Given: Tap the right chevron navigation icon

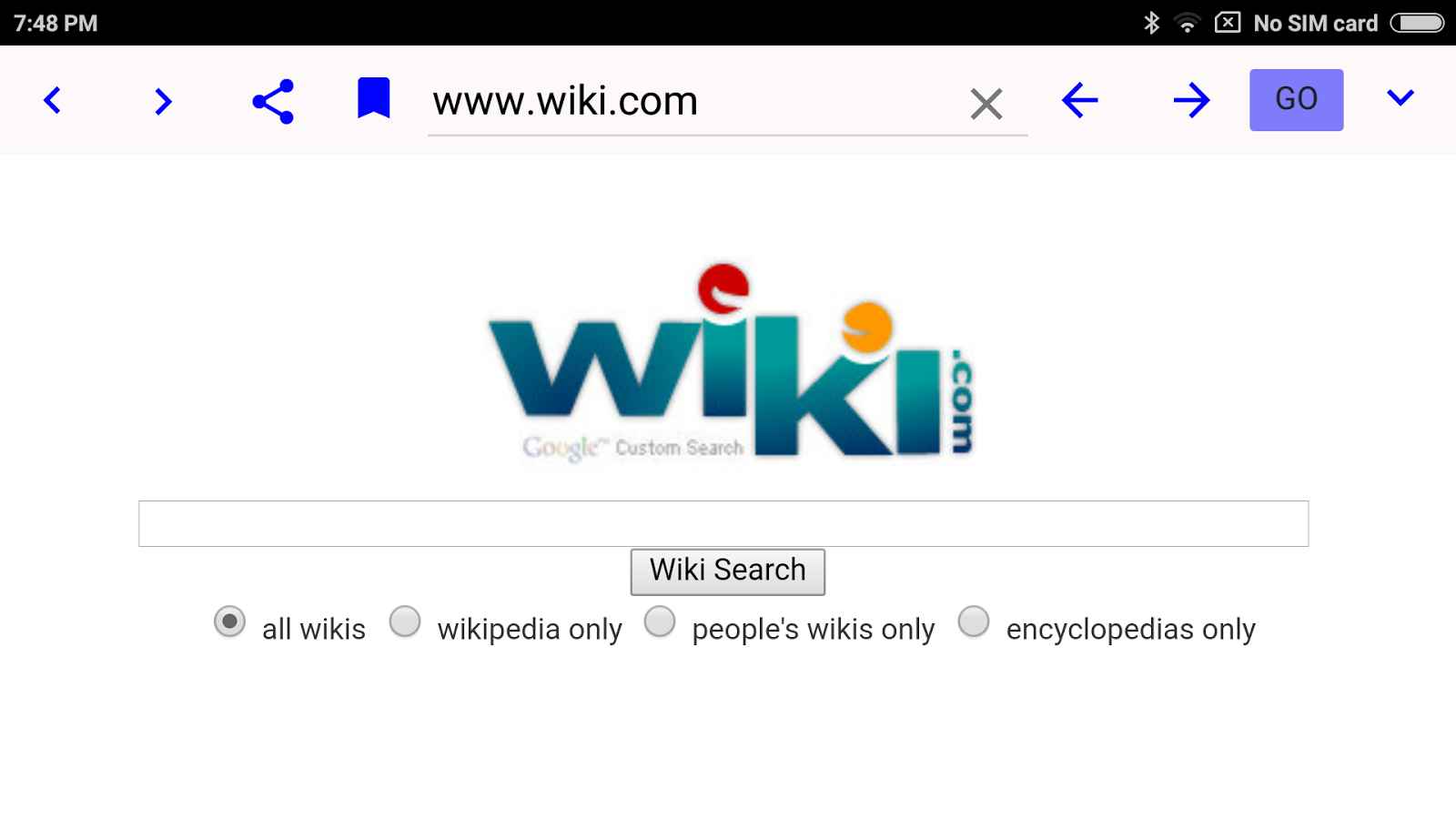Looking at the screenshot, I should pos(163,101).
